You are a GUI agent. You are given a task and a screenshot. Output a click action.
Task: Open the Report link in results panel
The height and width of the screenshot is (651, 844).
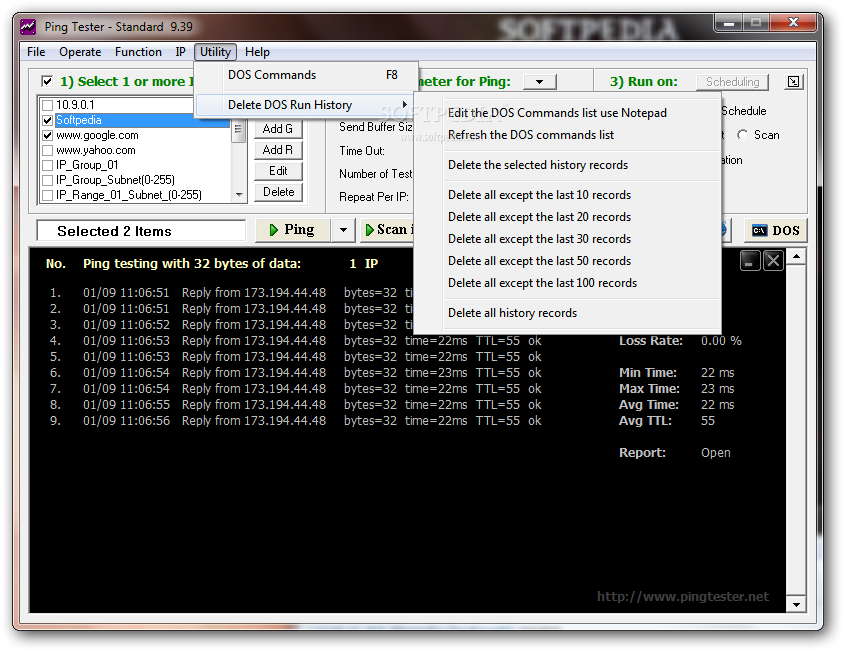coord(715,453)
